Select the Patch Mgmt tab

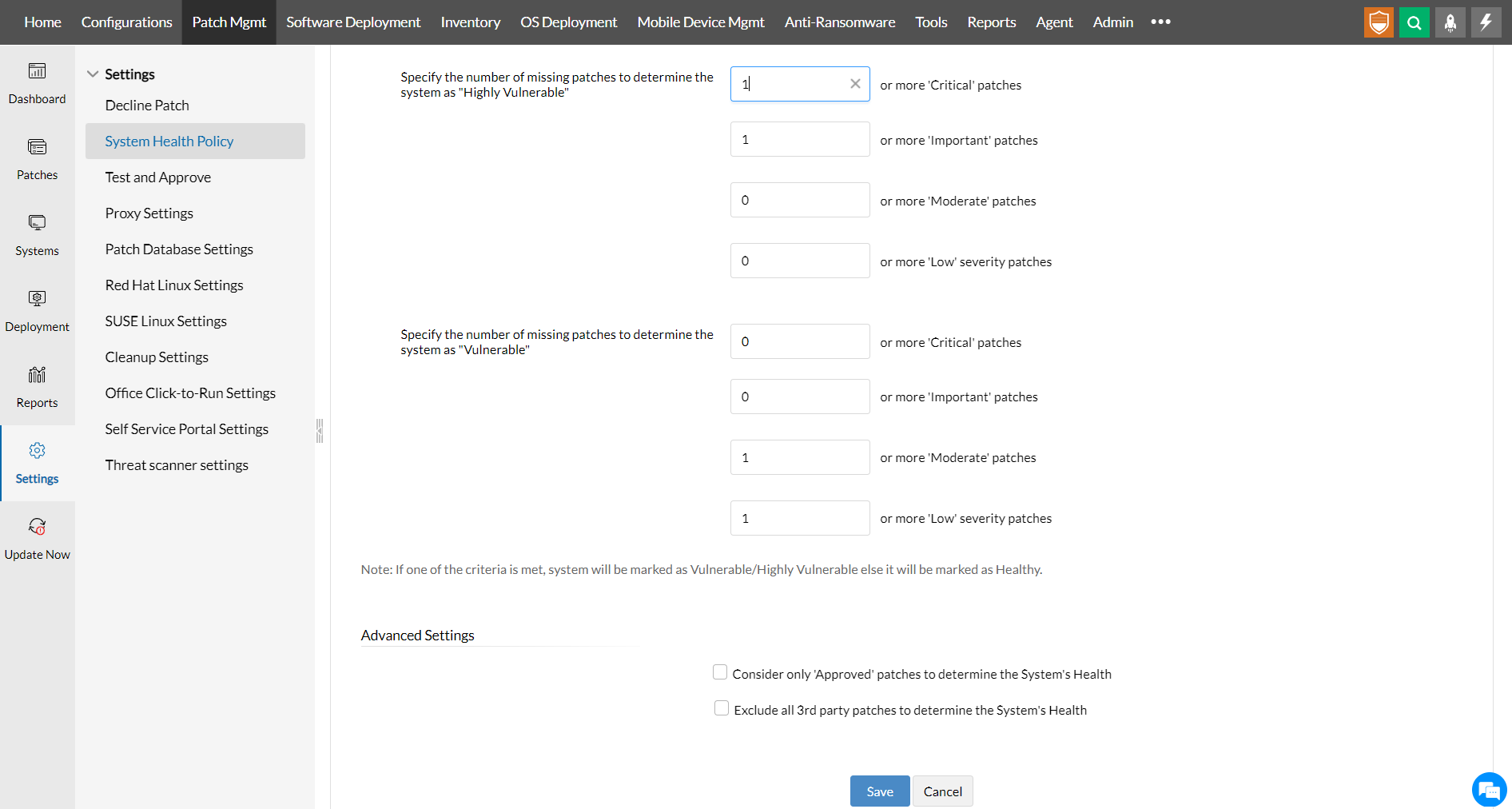(x=229, y=22)
